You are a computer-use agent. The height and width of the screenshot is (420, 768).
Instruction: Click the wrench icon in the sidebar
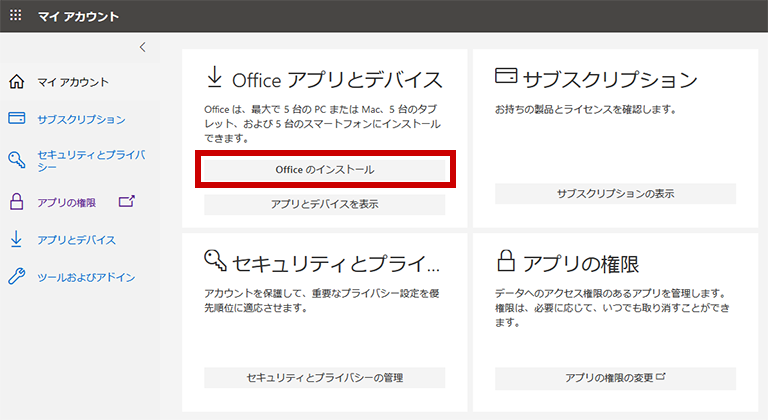(17, 276)
